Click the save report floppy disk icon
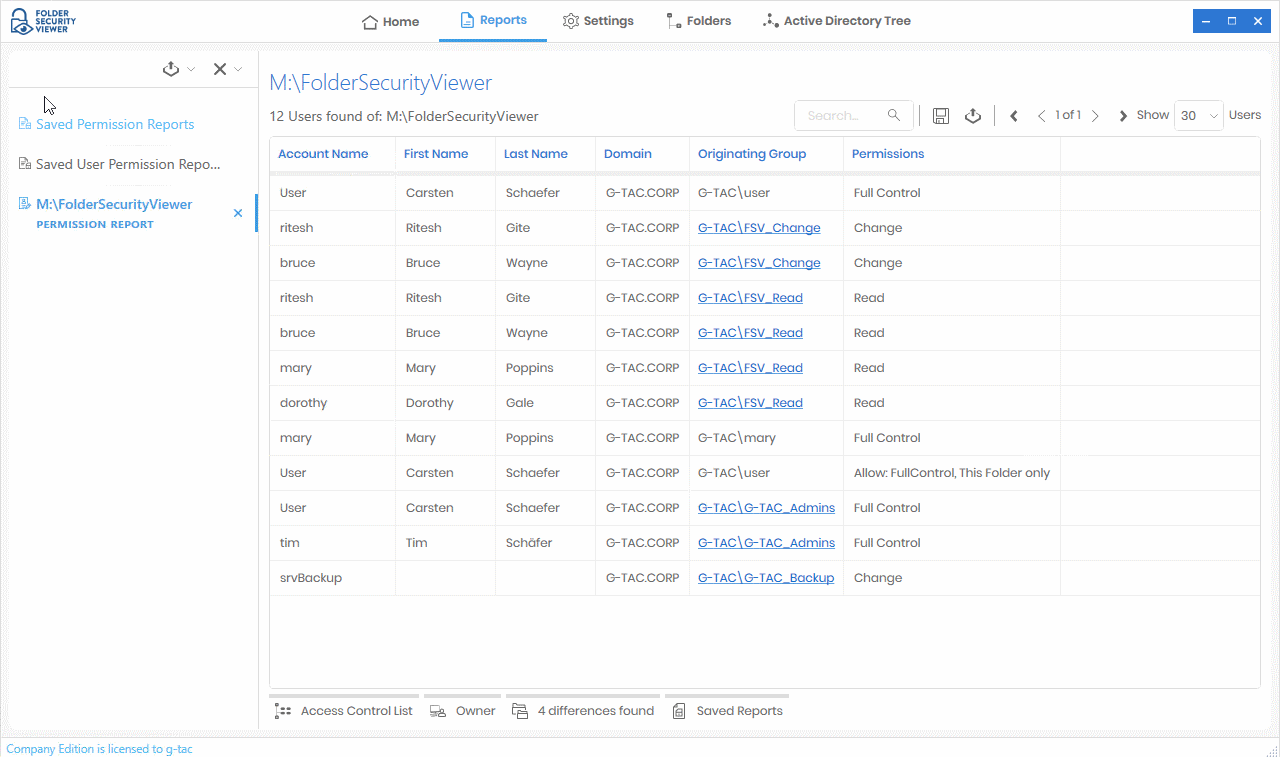This screenshot has height=757, width=1280. [x=940, y=116]
